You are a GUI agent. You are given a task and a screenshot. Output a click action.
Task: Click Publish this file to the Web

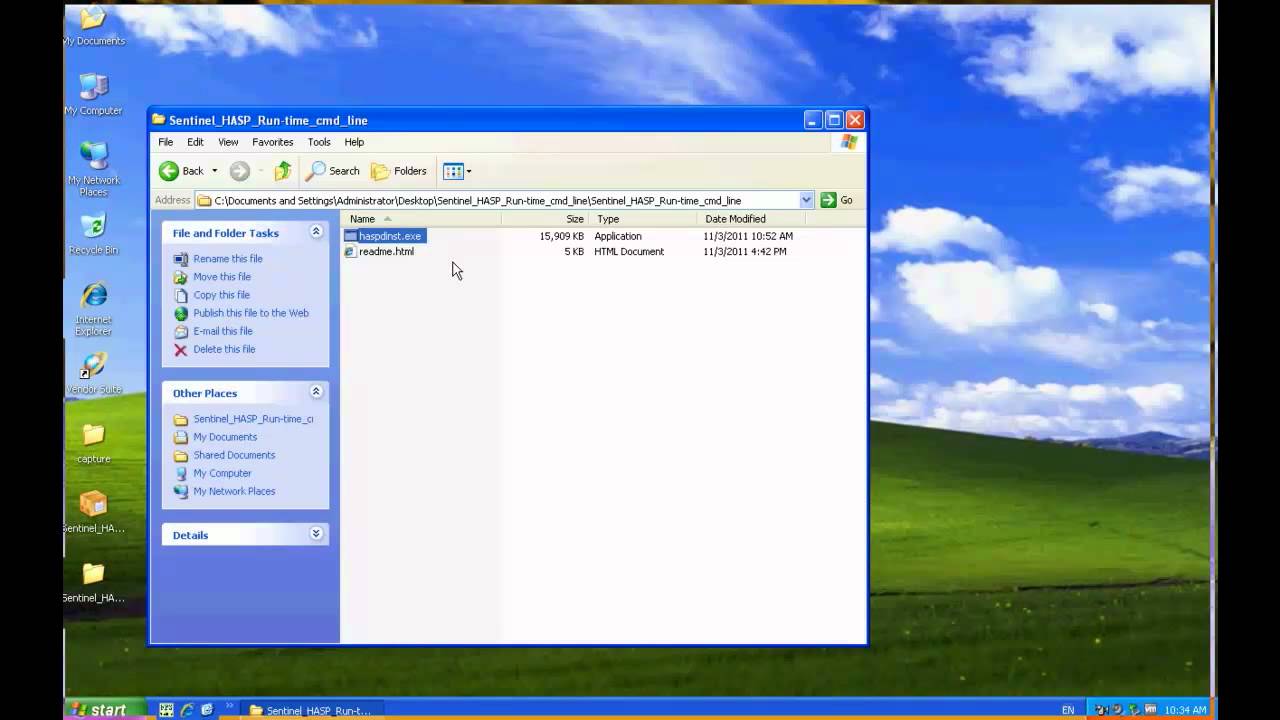[251, 313]
